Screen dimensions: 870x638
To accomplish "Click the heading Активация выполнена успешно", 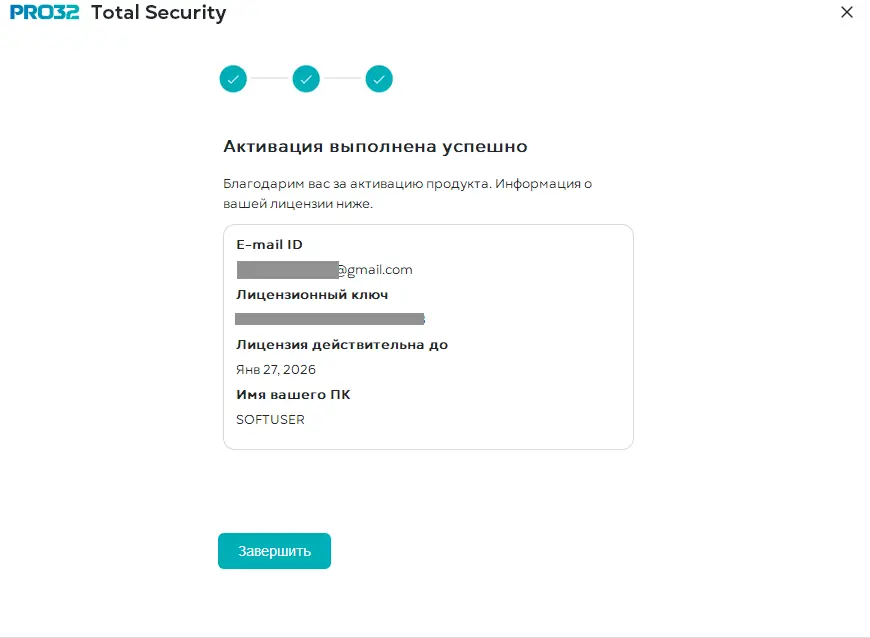I will pos(375,146).
